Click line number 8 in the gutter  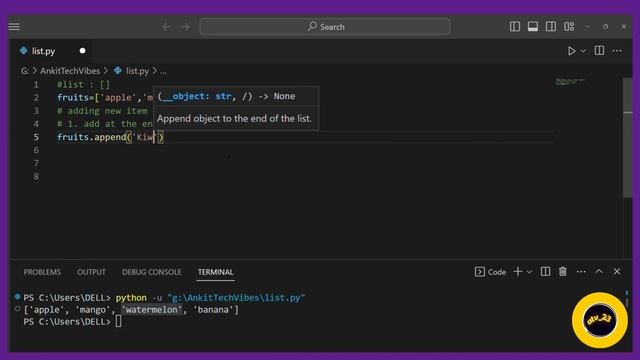(x=36, y=176)
